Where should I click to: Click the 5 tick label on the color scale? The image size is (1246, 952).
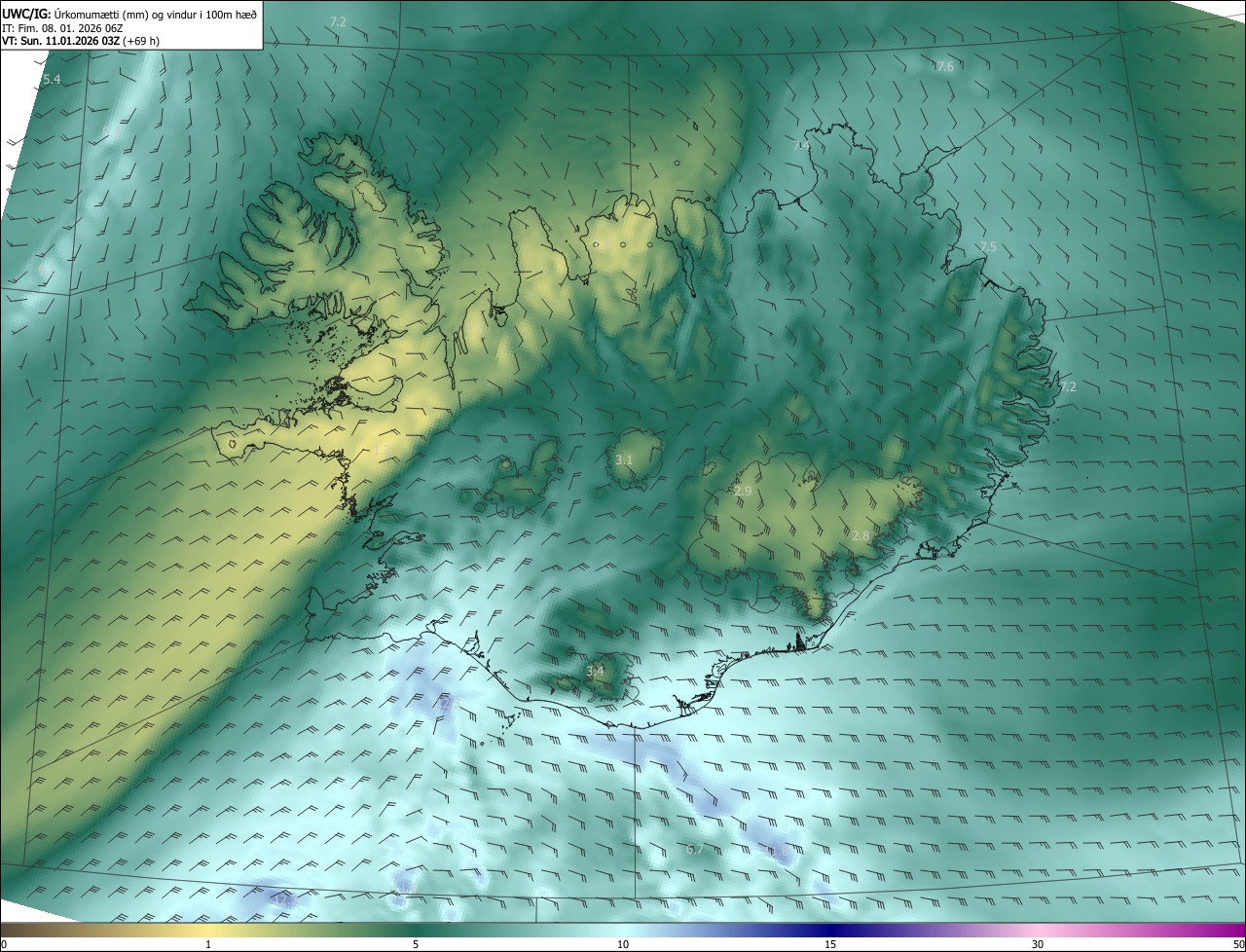click(416, 945)
